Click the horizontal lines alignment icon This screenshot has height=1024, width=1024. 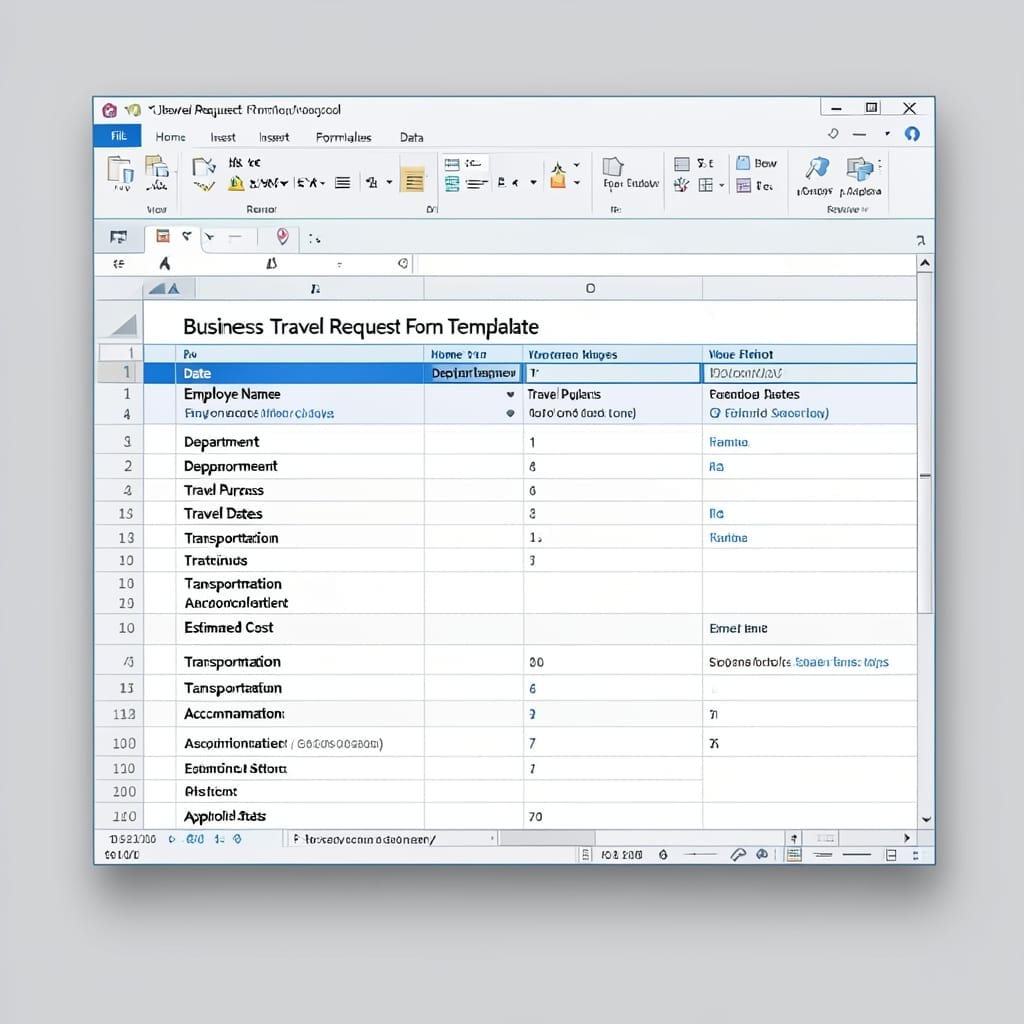[x=343, y=183]
